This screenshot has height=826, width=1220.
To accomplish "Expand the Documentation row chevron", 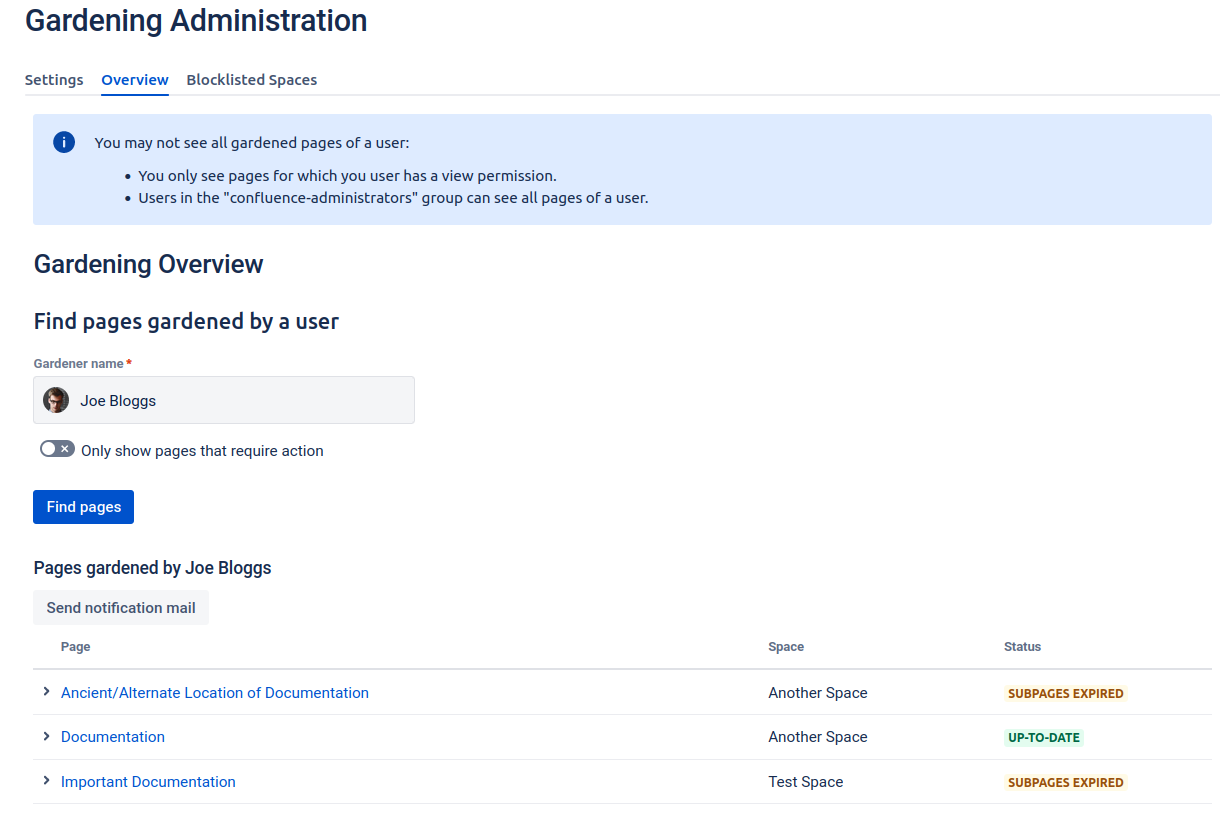I will click(x=46, y=736).
